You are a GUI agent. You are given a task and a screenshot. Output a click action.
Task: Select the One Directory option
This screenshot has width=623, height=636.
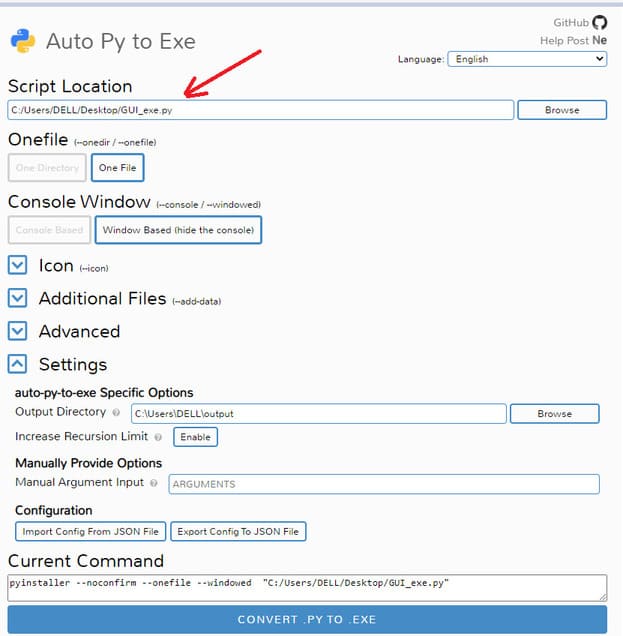[47, 168]
